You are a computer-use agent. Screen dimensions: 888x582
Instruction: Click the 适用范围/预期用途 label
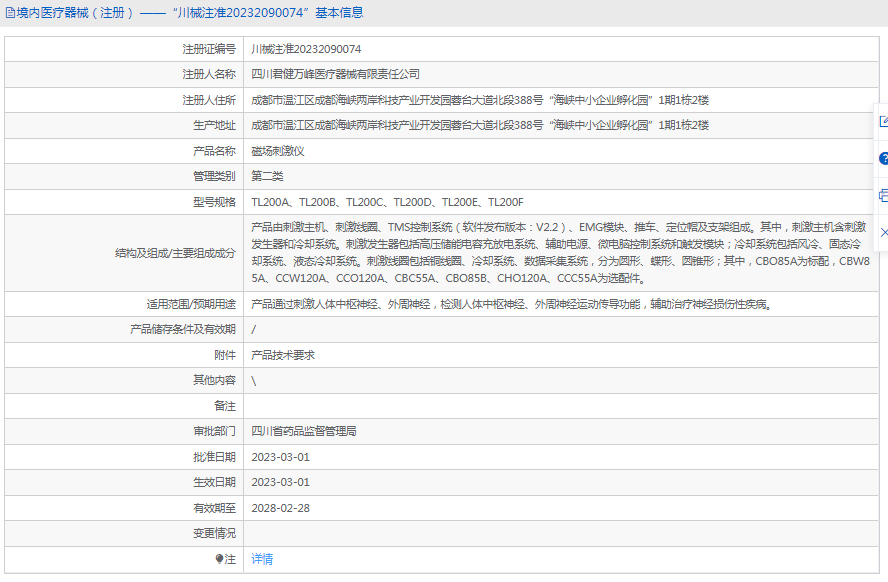[x=191, y=304]
